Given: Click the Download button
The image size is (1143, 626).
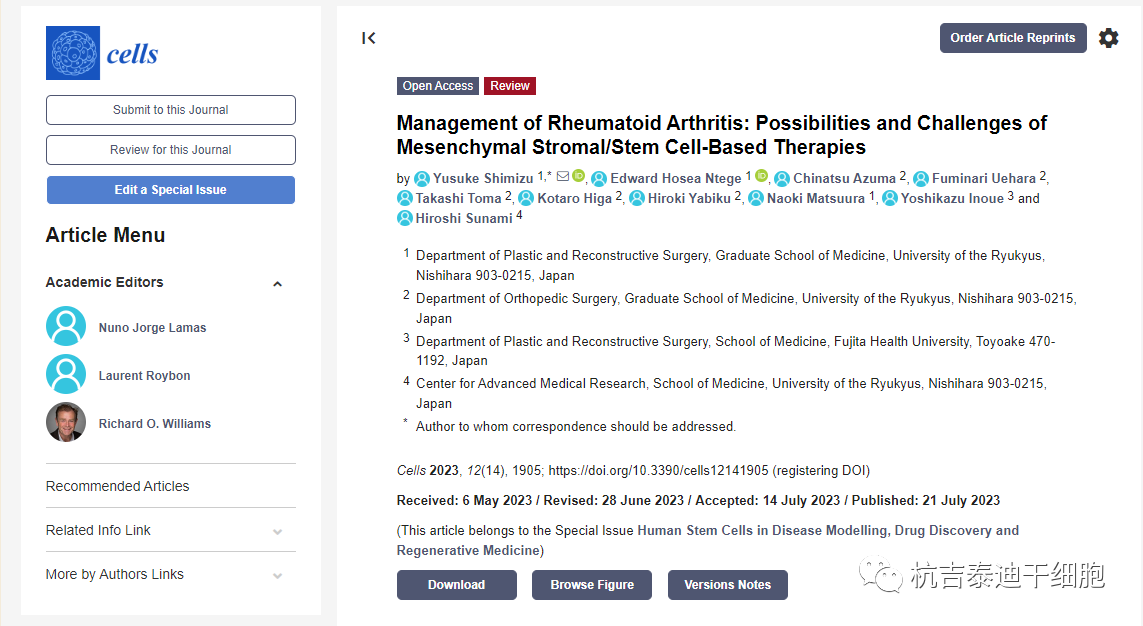Looking at the screenshot, I should point(456,585).
